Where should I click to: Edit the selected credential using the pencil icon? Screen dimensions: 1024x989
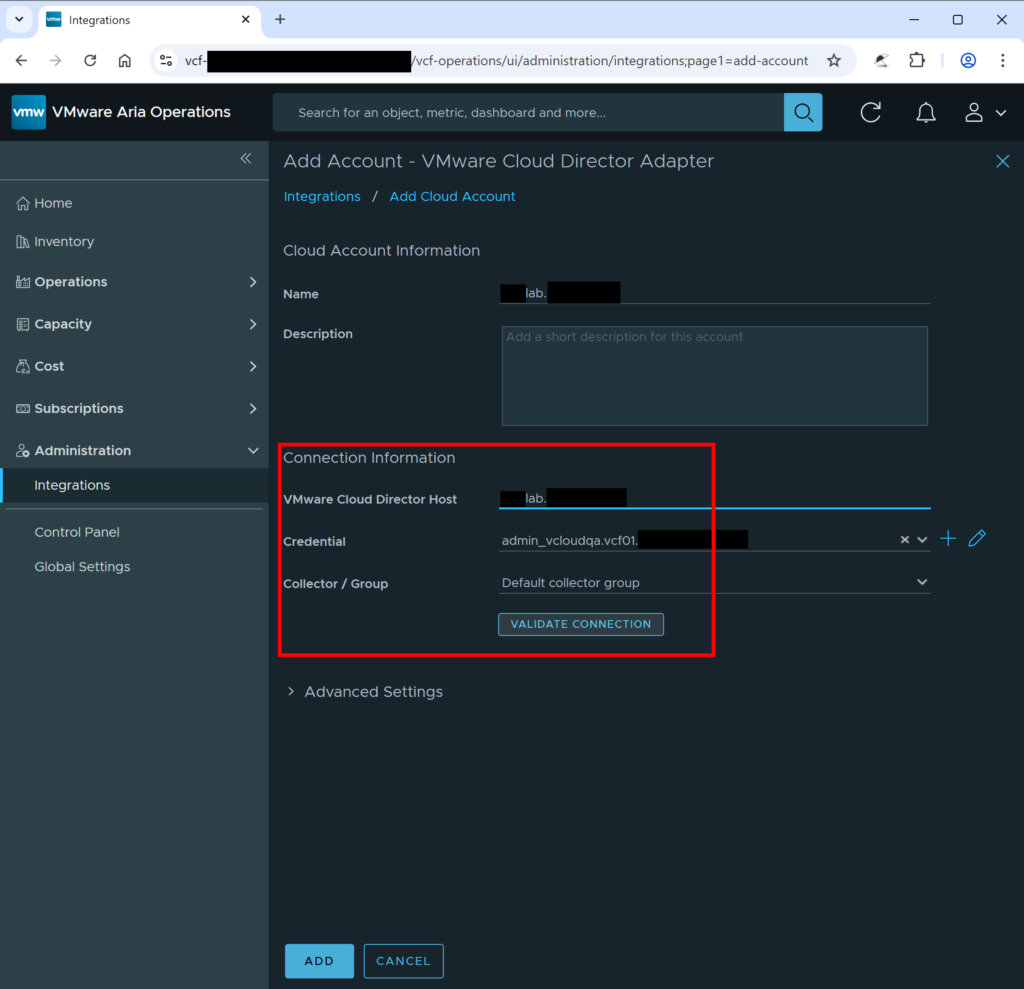pos(977,538)
